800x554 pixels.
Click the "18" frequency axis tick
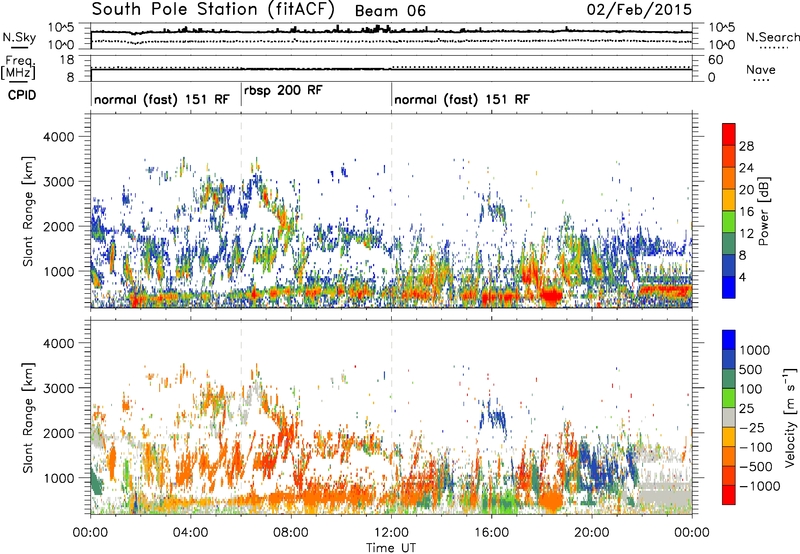pos(67,60)
